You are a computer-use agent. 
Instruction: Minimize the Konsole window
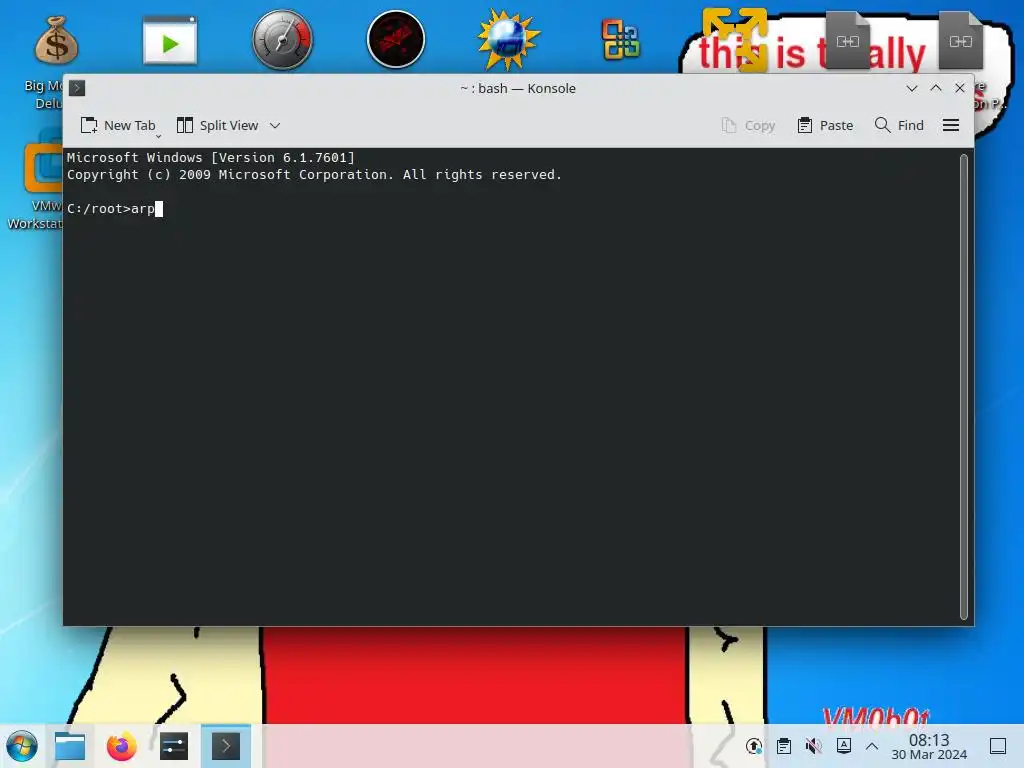[912, 88]
